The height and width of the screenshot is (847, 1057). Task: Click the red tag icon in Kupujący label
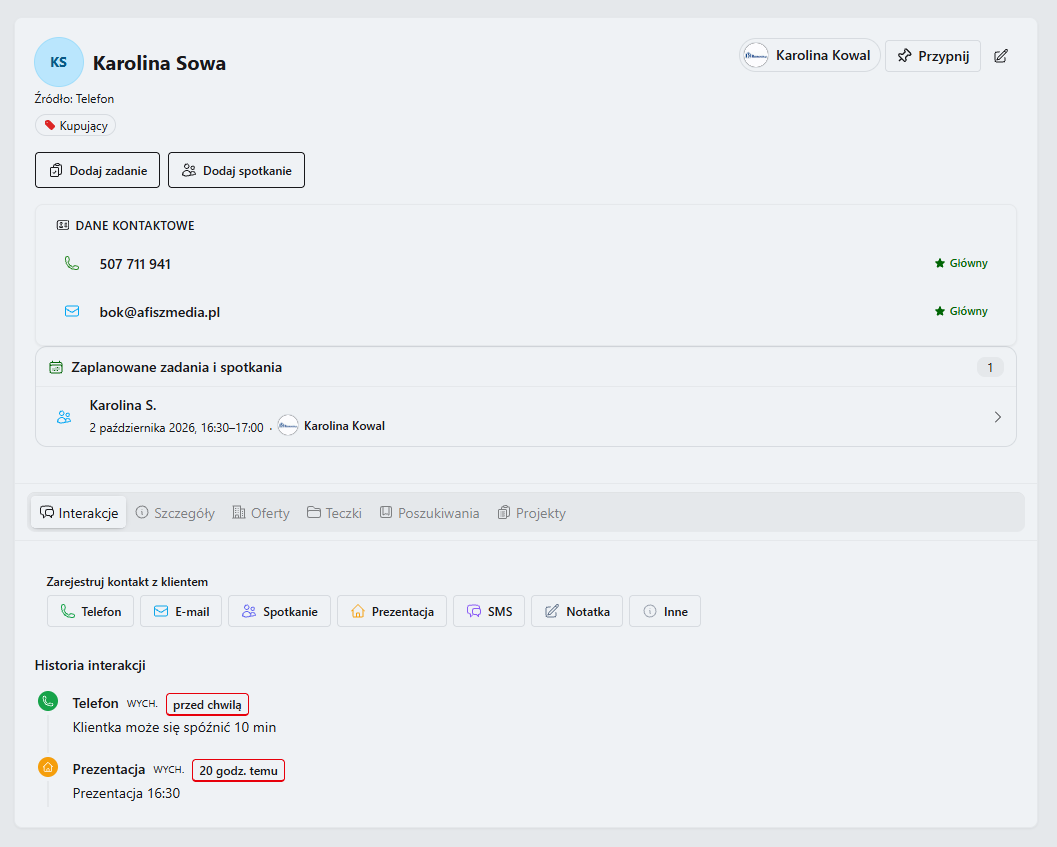(x=49, y=125)
